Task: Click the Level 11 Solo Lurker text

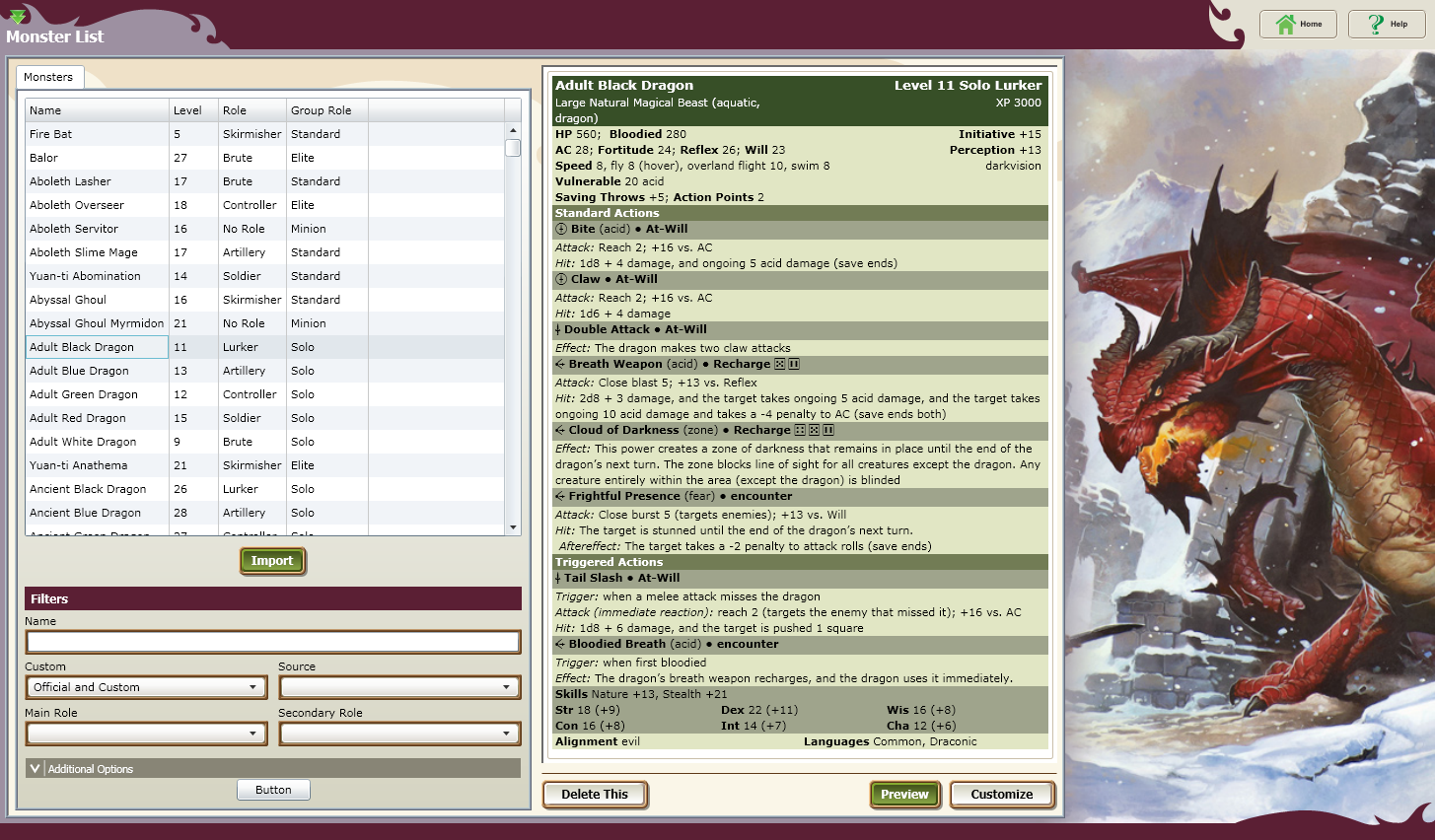Action: (x=968, y=86)
